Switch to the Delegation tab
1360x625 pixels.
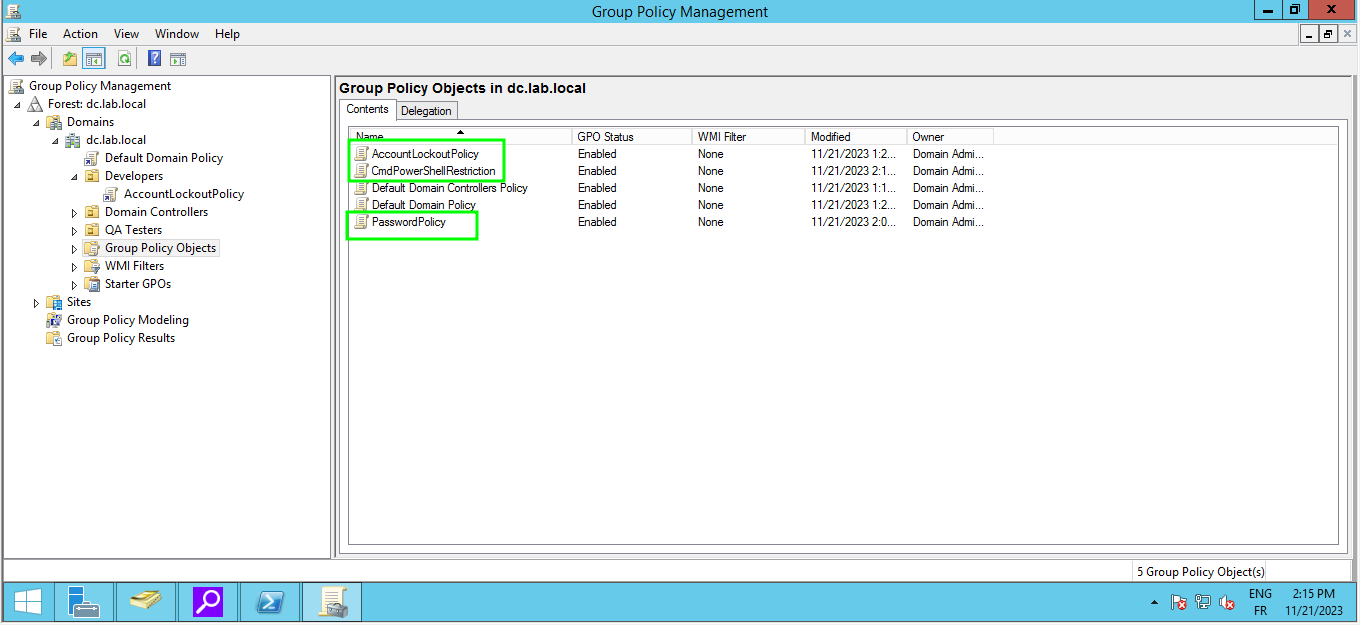click(x=426, y=111)
